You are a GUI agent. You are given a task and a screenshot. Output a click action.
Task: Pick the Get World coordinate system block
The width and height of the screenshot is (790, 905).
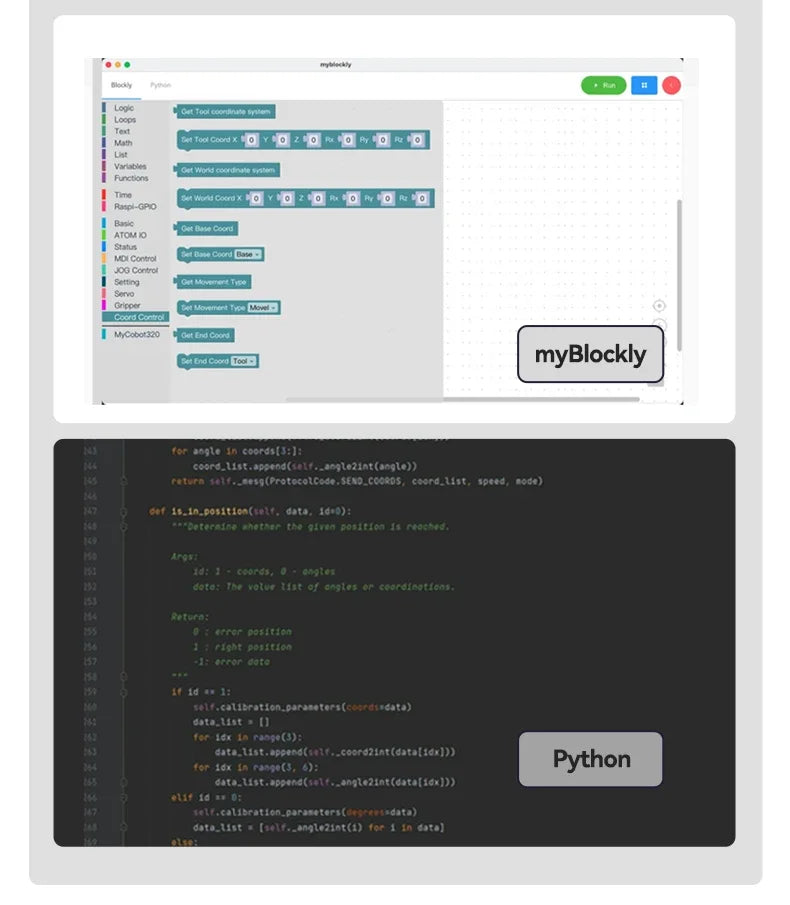pos(227,170)
